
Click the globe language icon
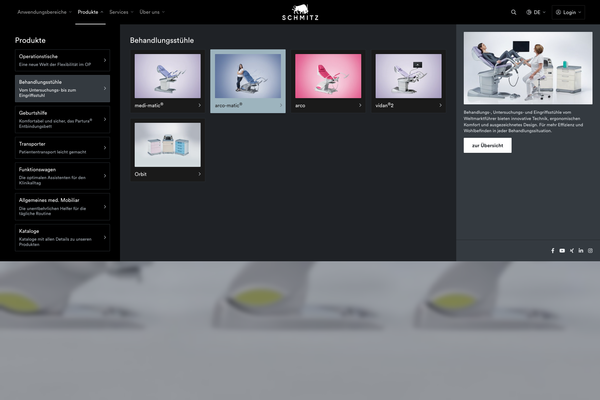coord(528,12)
